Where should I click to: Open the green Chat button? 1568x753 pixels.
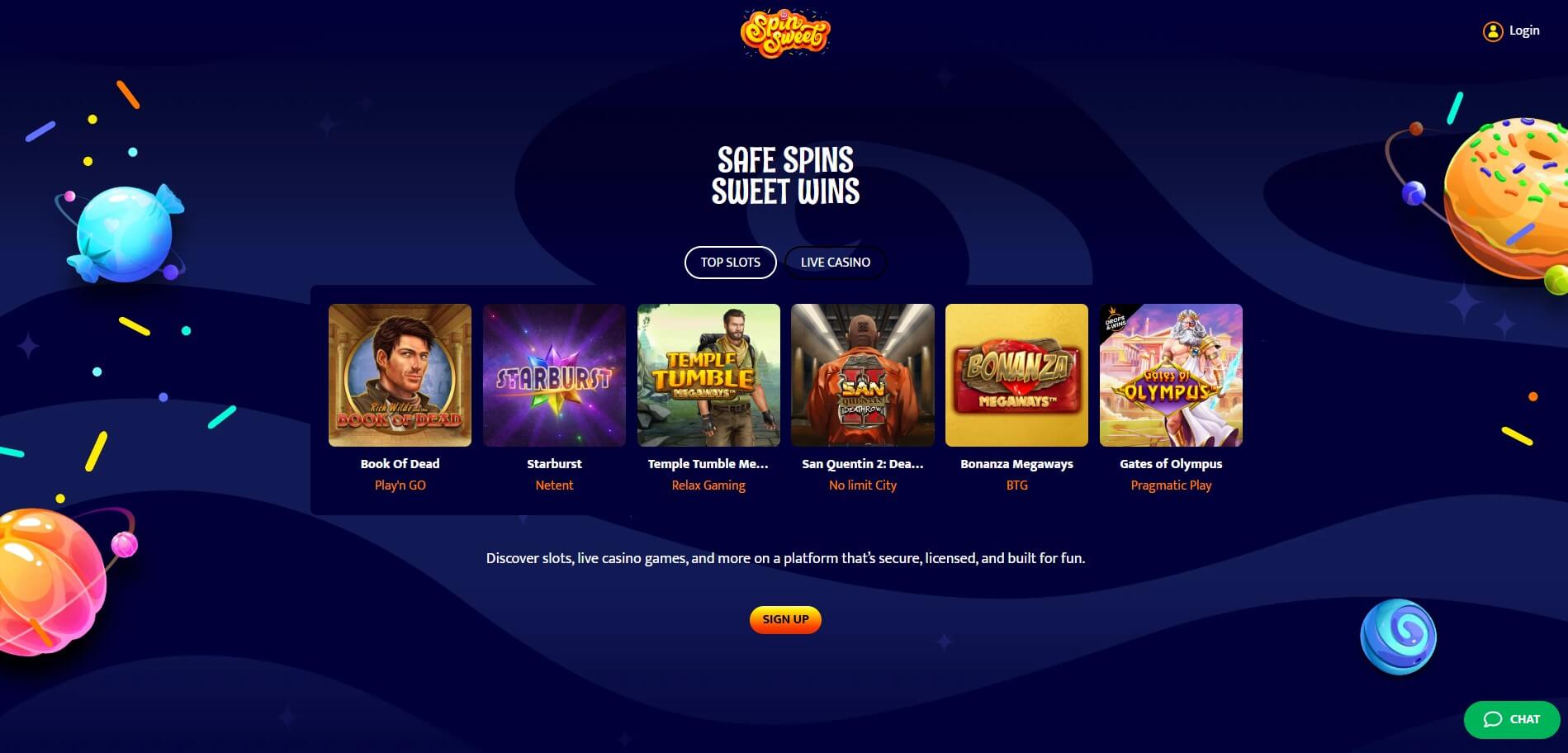point(1511,719)
